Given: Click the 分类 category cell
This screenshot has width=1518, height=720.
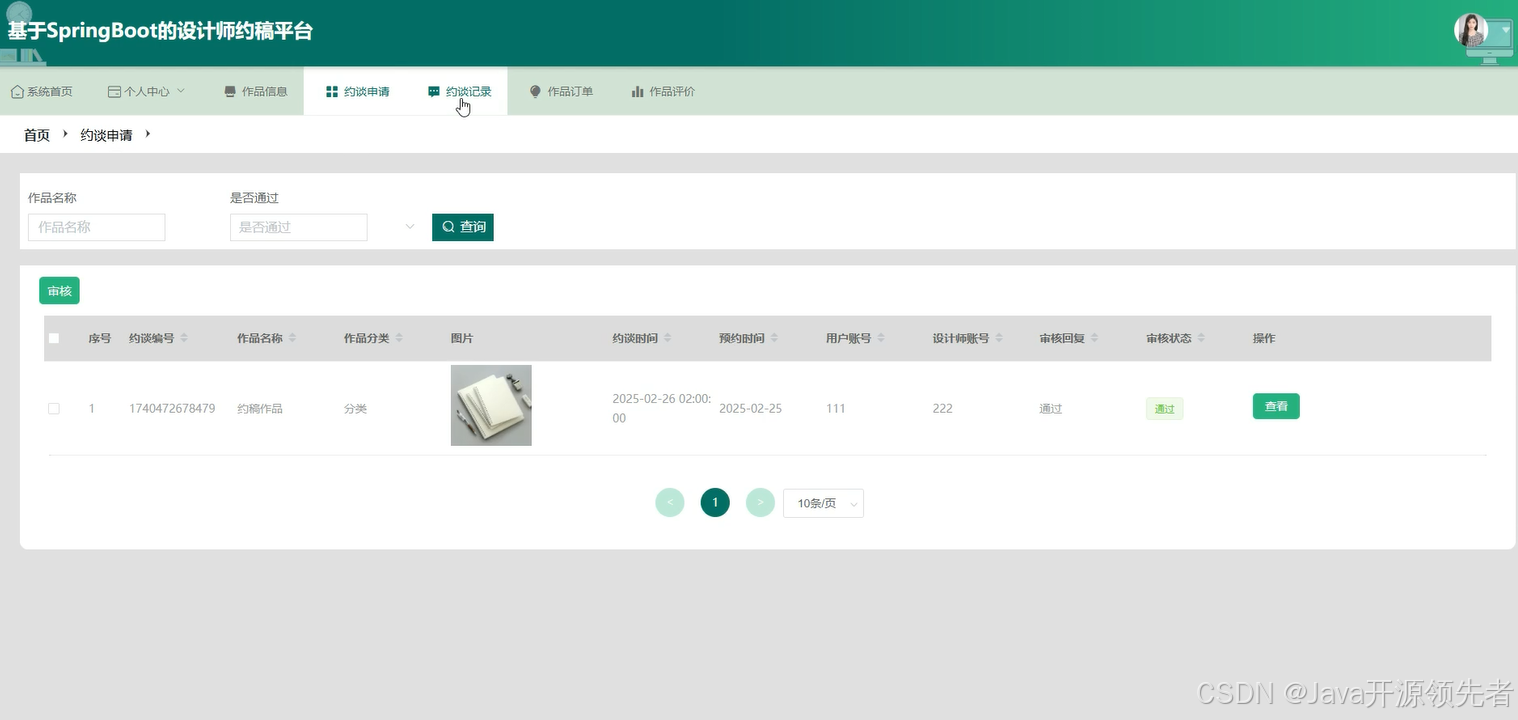Looking at the screenshot, I should [x=356, y=408].
